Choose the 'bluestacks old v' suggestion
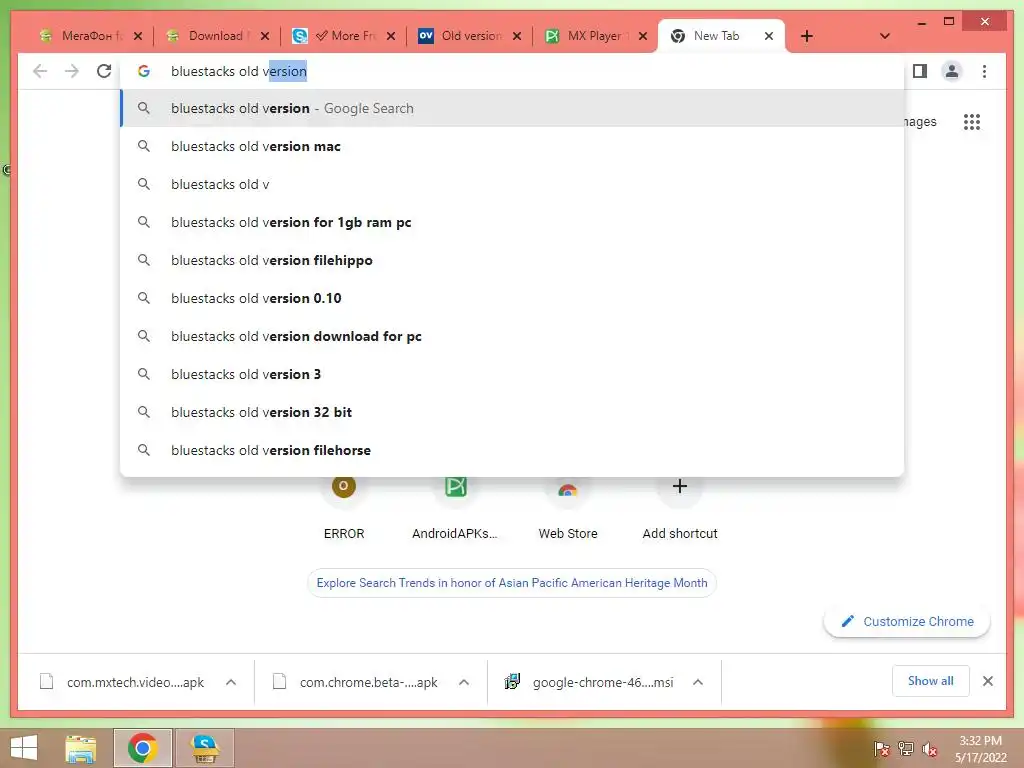 click(x=513, y=184)
